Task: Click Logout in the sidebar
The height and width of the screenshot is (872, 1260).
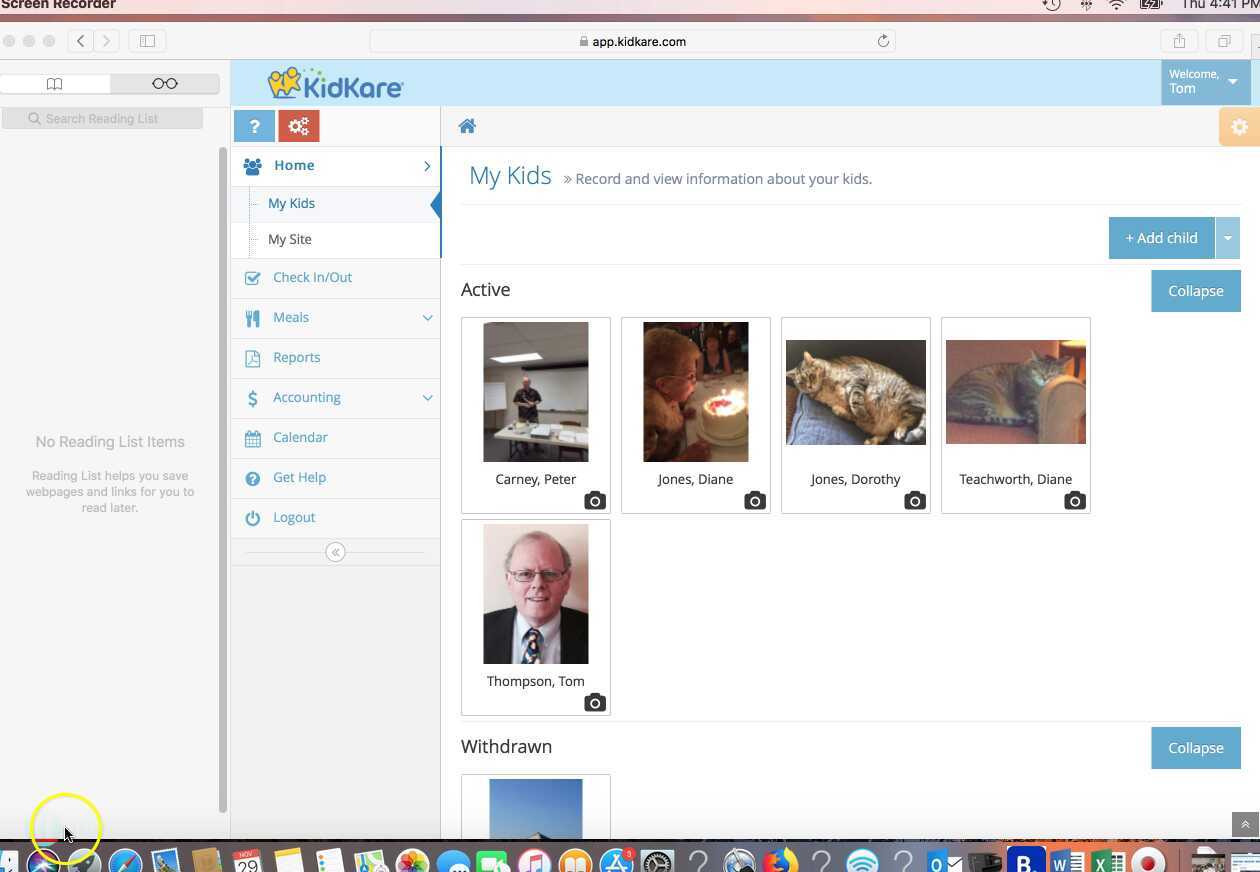Action: [294, 517]
